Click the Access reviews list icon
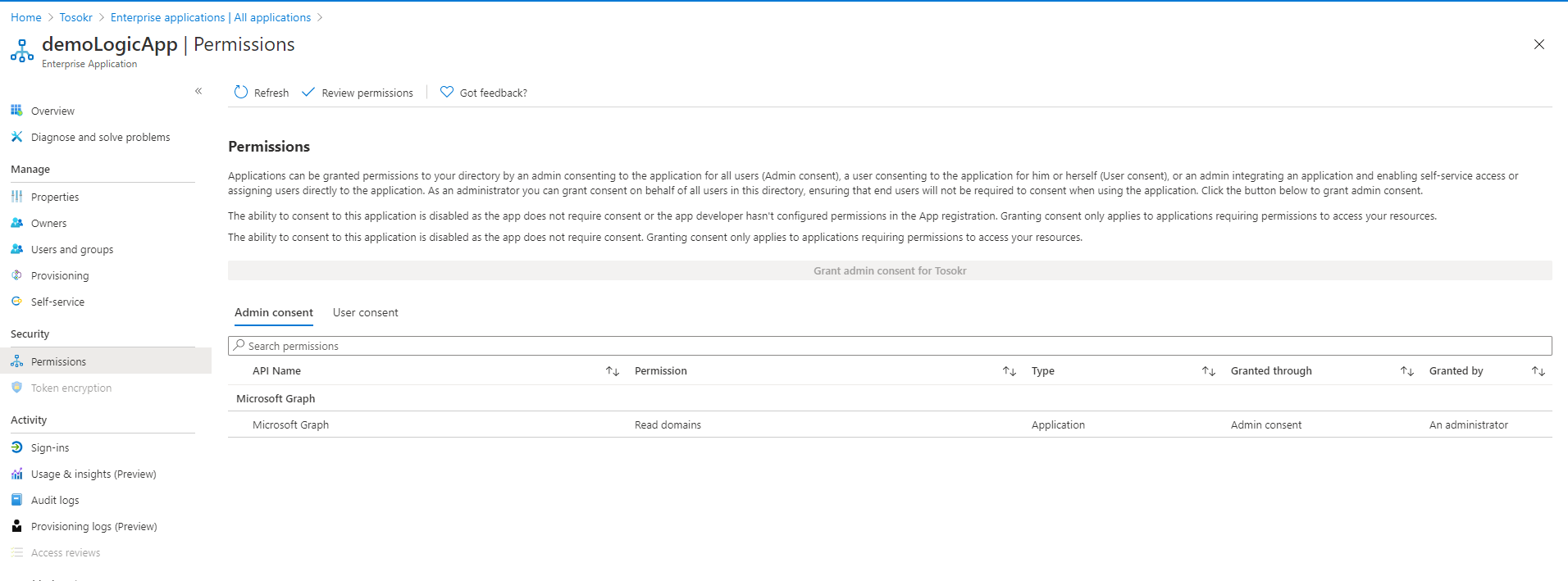 (16, 552)
